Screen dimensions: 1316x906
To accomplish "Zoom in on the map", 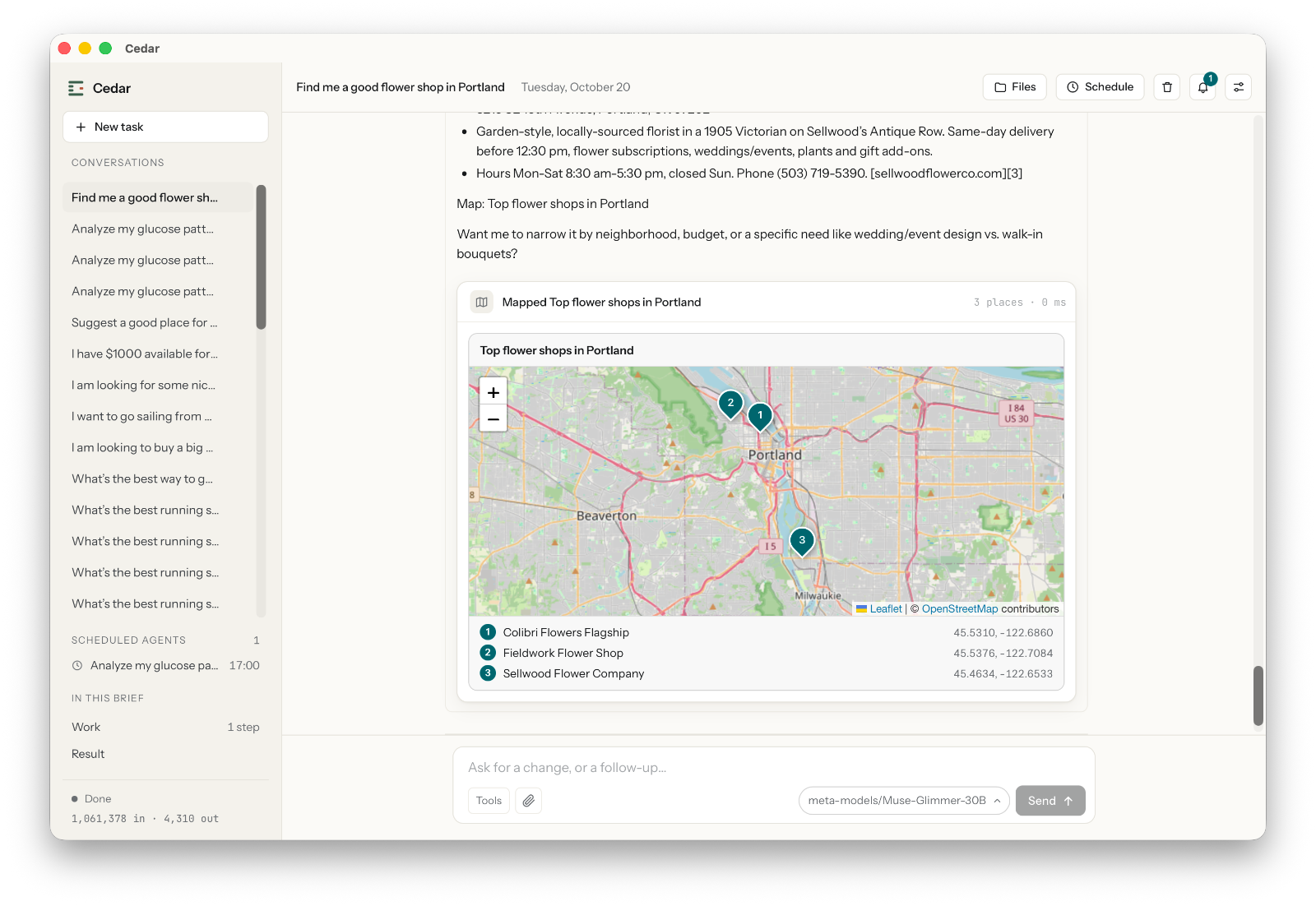I will 493,392.
